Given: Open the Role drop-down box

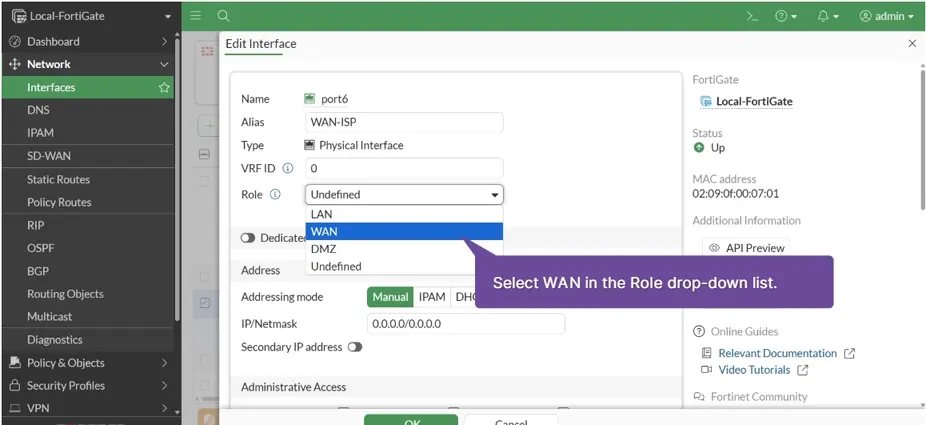Looking at the screenshot, I should click(x=405, y=194).
